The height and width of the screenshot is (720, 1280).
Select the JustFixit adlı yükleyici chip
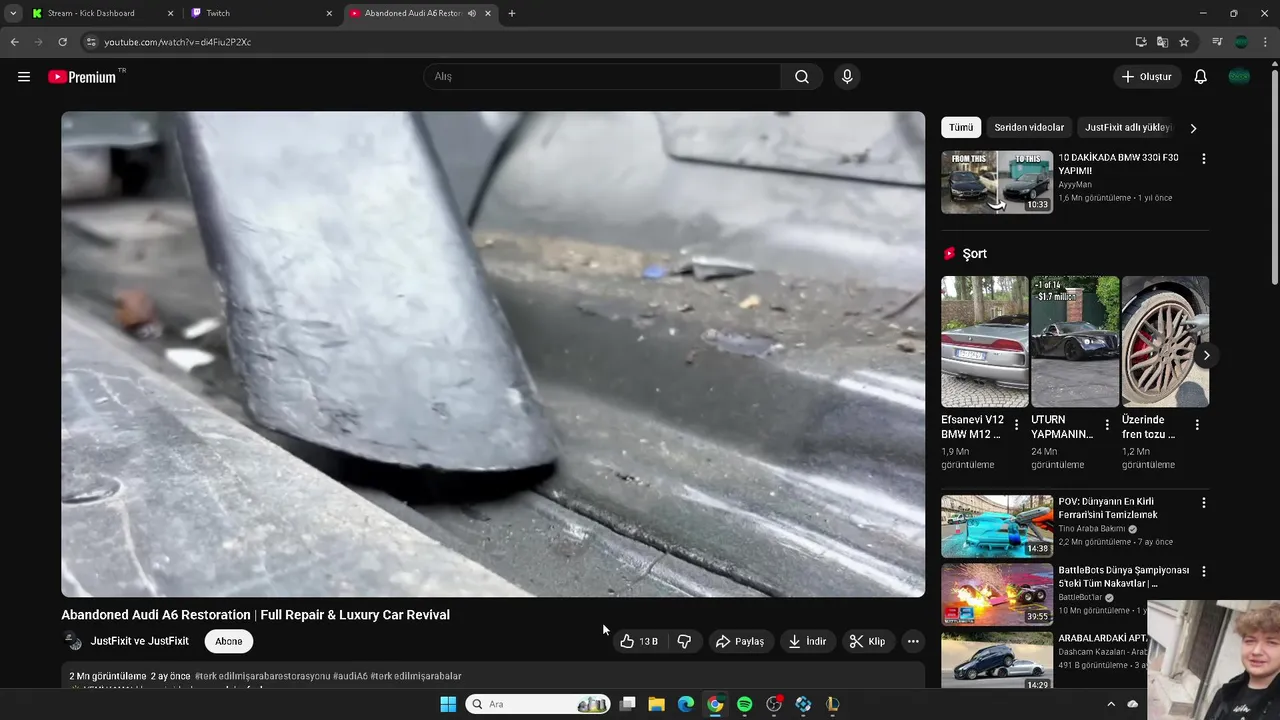(x=1128, y=128)
